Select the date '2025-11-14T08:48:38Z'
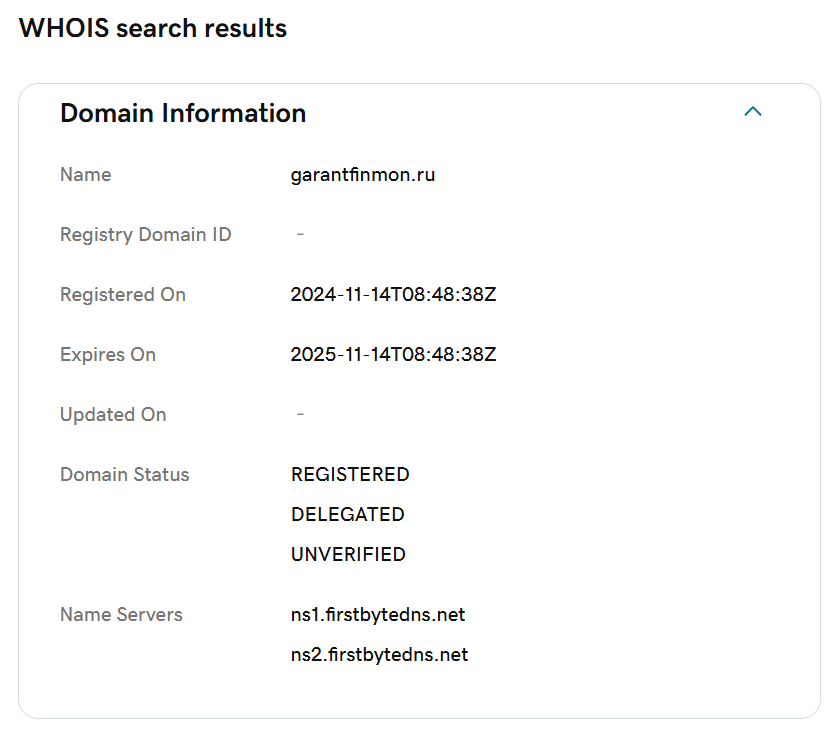The height and width of the screenshot is (731, 835). click(x=394, y=355)
